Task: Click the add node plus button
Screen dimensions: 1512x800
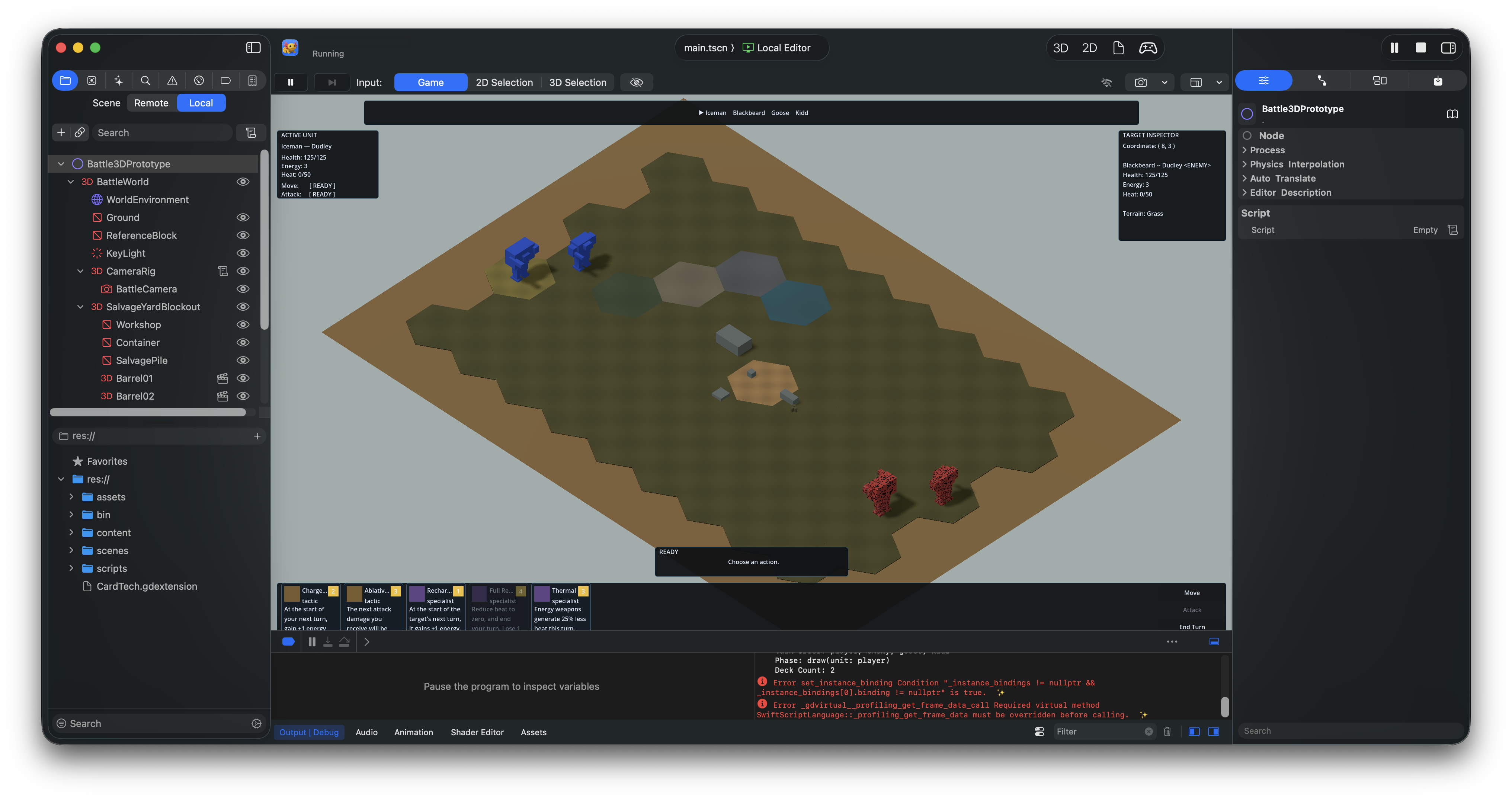Action: pyautogui.click(x=61, y=132)
